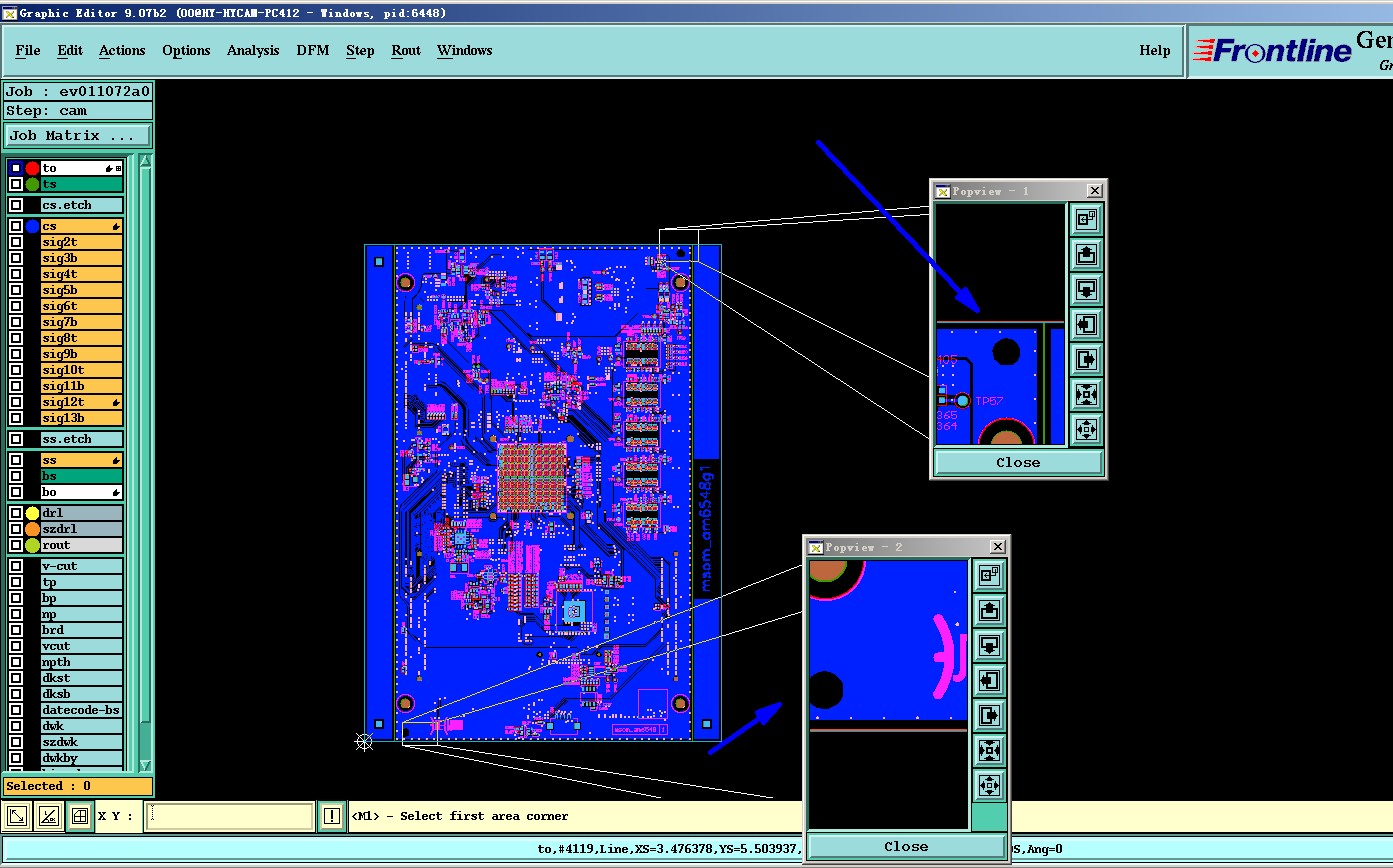The image size is (1393, 868).
Task: Click the top window icon in Popview 1
Action: (x=1087, y=219)
